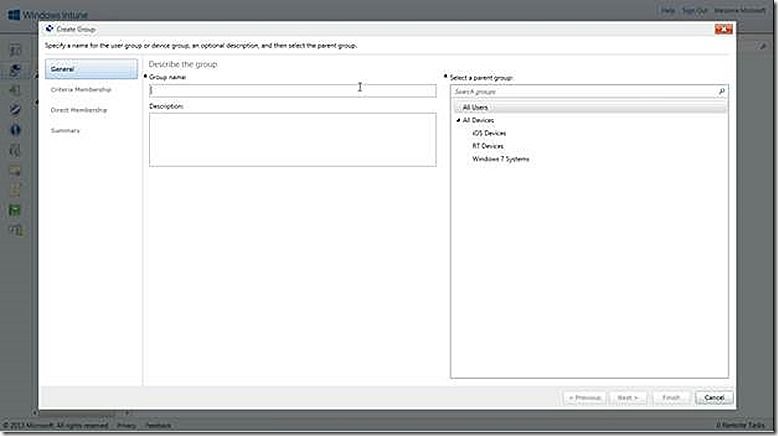Click the search magnifier icon
Image resolution: width=778 pixels, height=436 pixels.
tap(721, 92)
